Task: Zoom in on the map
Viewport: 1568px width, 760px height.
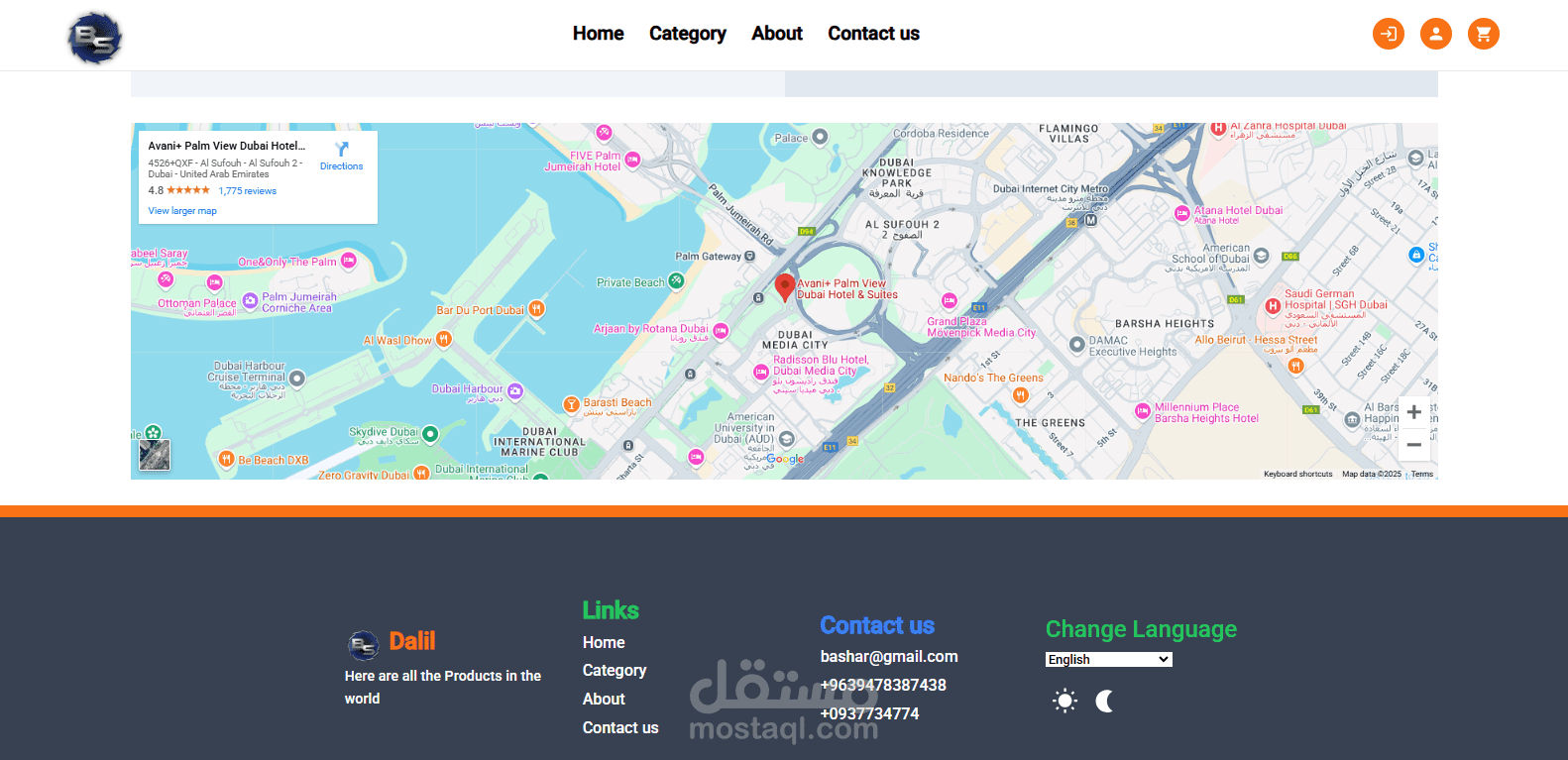Action: 1414,412
